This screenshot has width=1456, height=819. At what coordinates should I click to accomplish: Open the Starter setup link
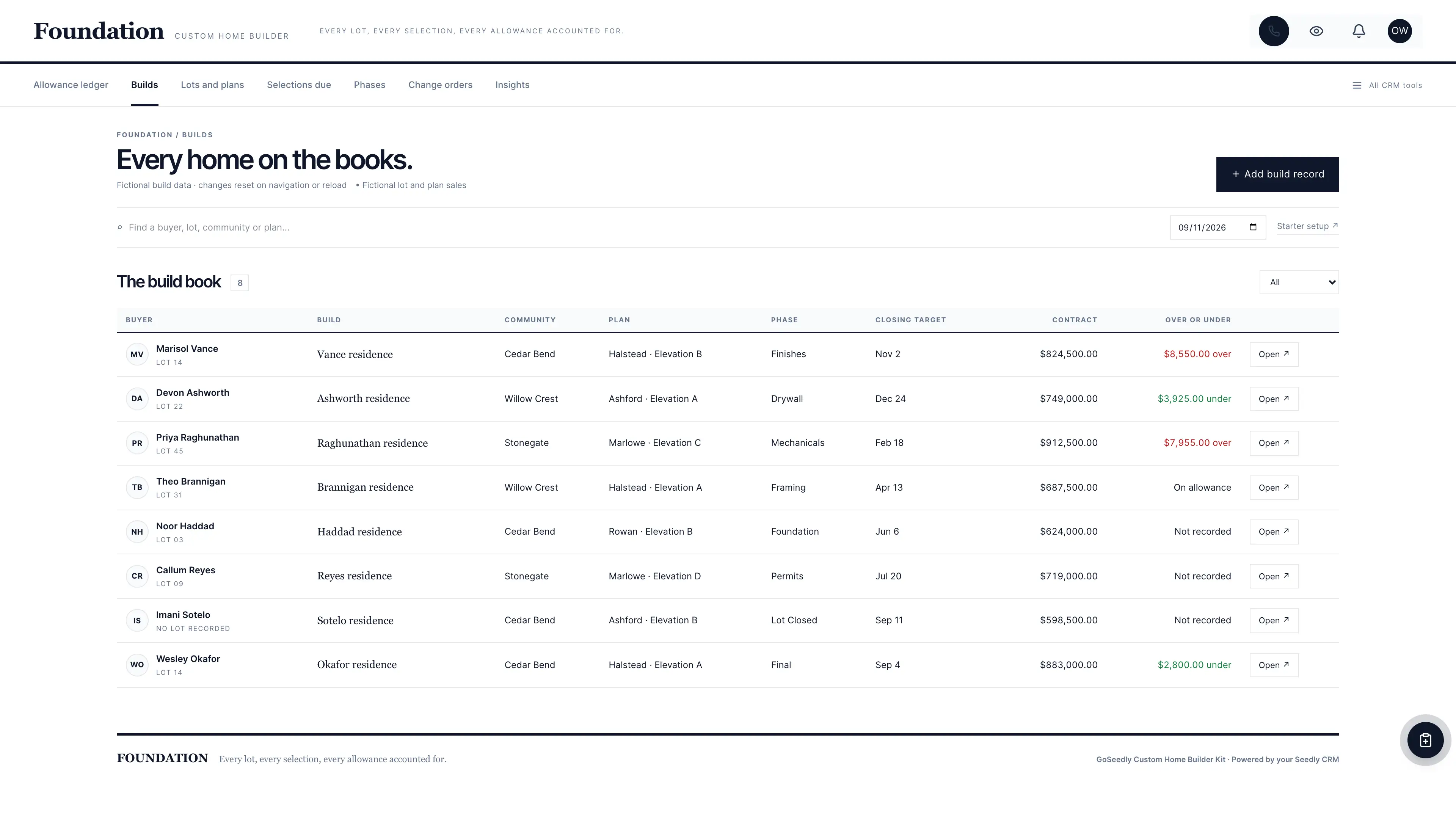(1307, 226)
